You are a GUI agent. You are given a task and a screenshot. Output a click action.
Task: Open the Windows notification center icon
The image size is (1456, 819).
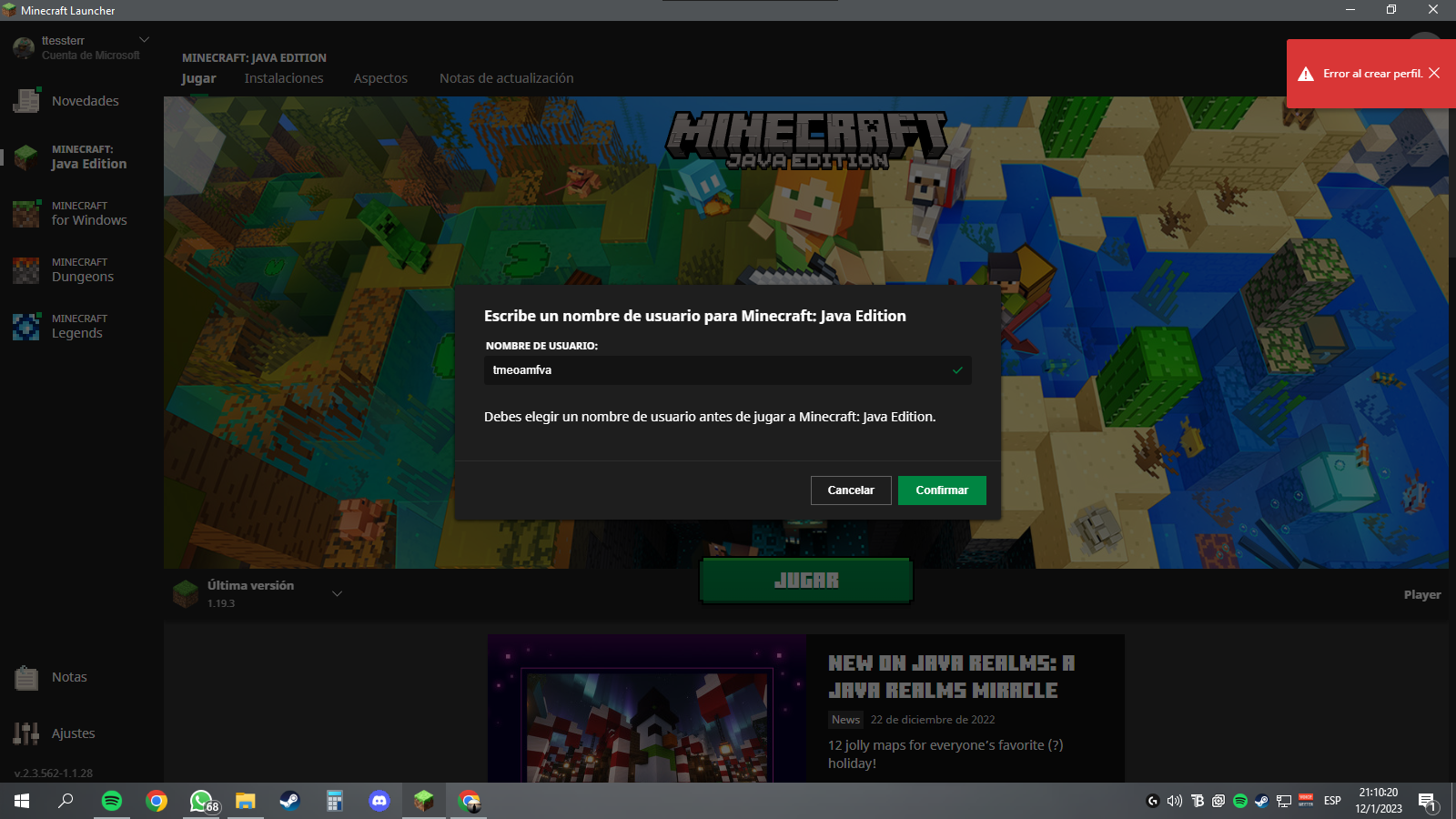pos(1427,801)
